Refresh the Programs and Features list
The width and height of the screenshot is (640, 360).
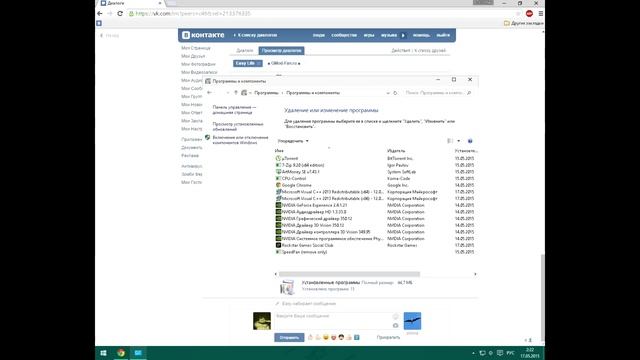[395, 93]
